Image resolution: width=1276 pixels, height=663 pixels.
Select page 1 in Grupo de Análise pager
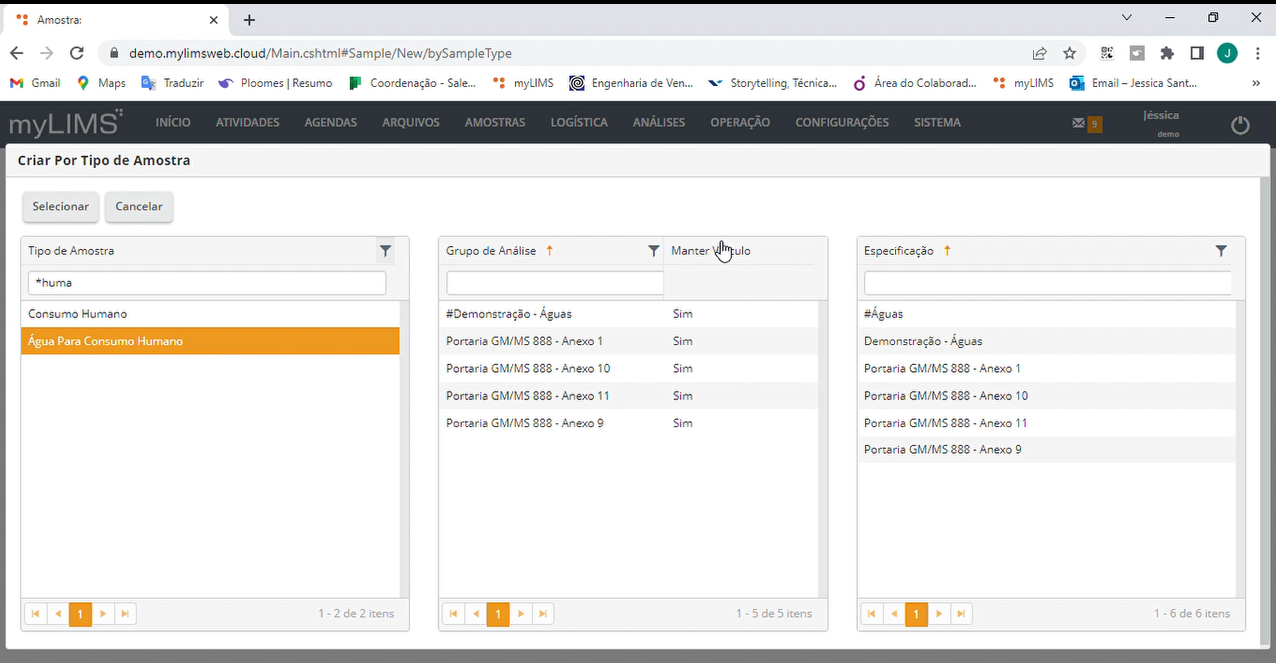coord(498,614)
